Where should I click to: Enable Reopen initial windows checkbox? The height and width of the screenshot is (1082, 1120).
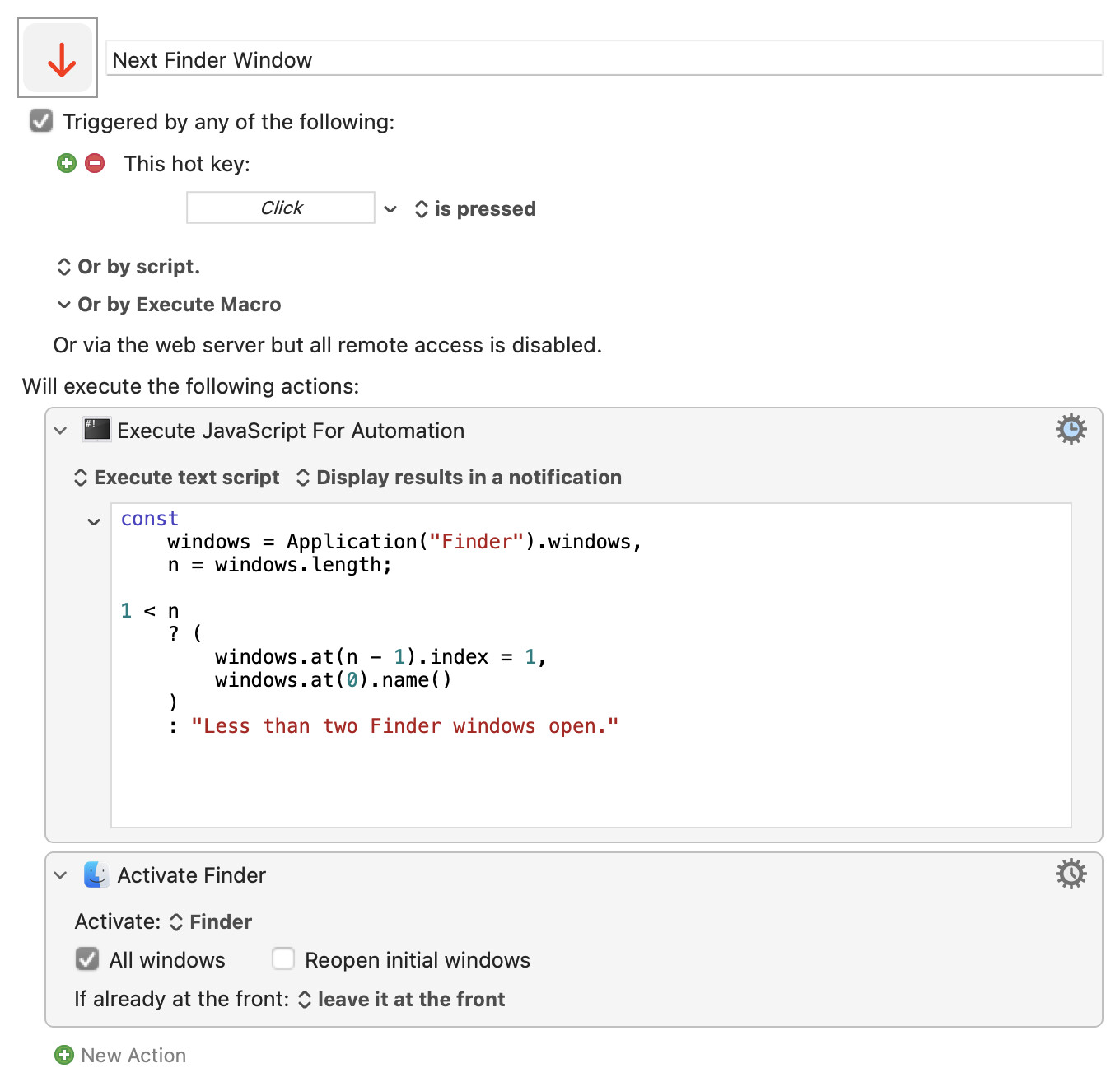283,959
